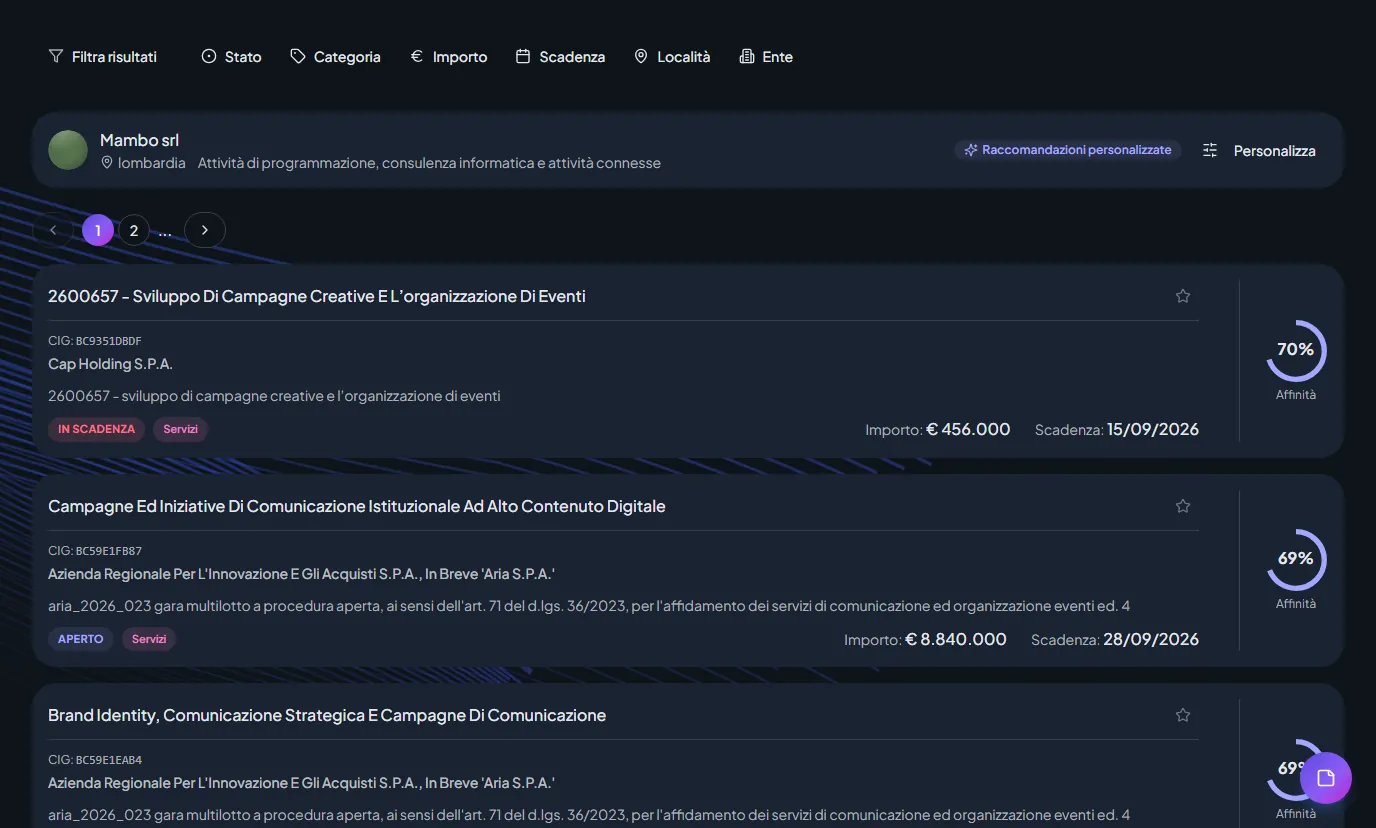
Task: Click the purple floating document button
Action: coord(1326,778)
